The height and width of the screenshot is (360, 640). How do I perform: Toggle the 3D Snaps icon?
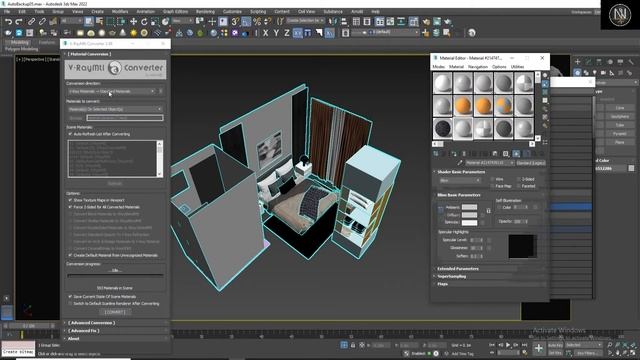tap(235, 22)
